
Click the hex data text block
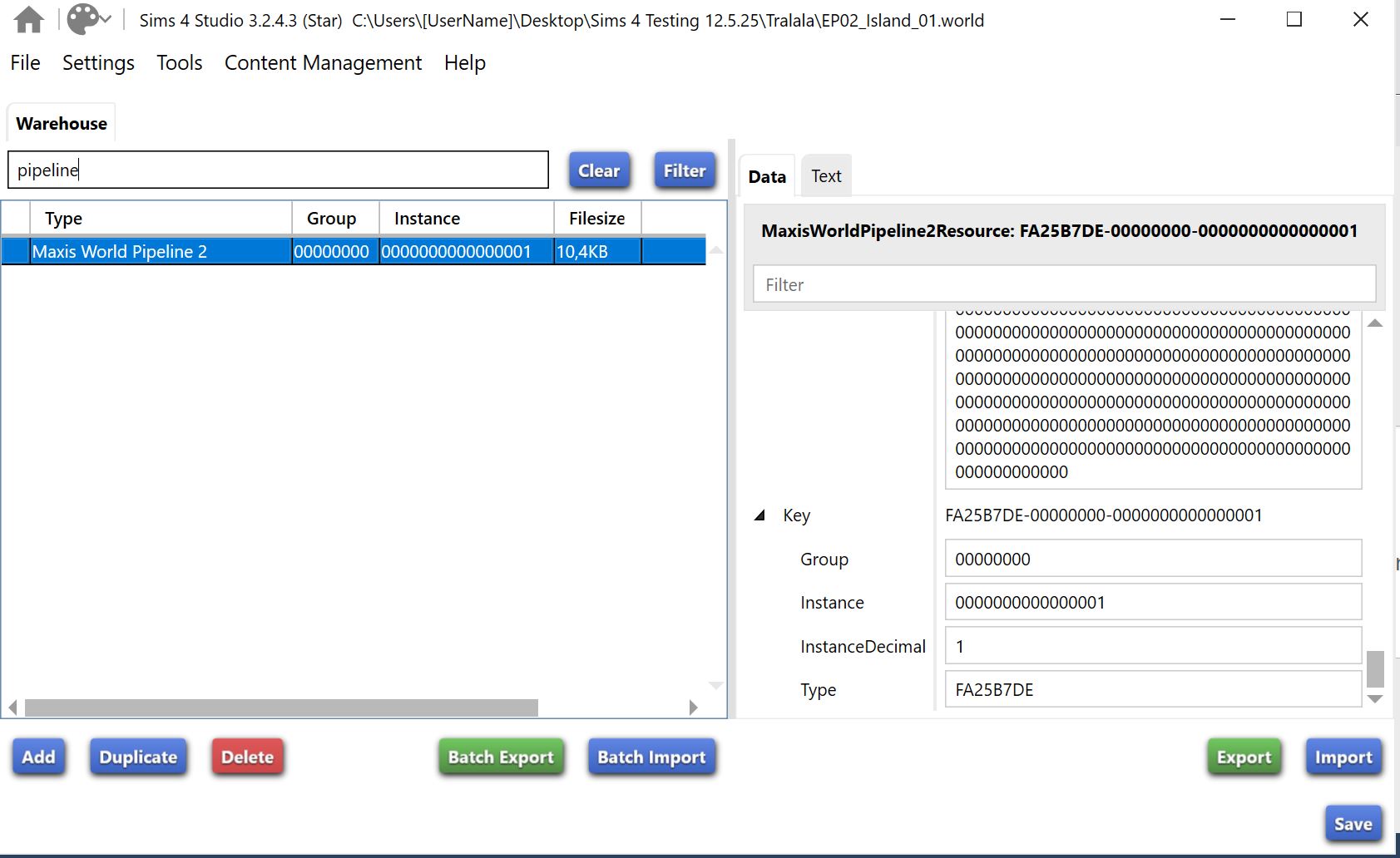click(1153, 401)
